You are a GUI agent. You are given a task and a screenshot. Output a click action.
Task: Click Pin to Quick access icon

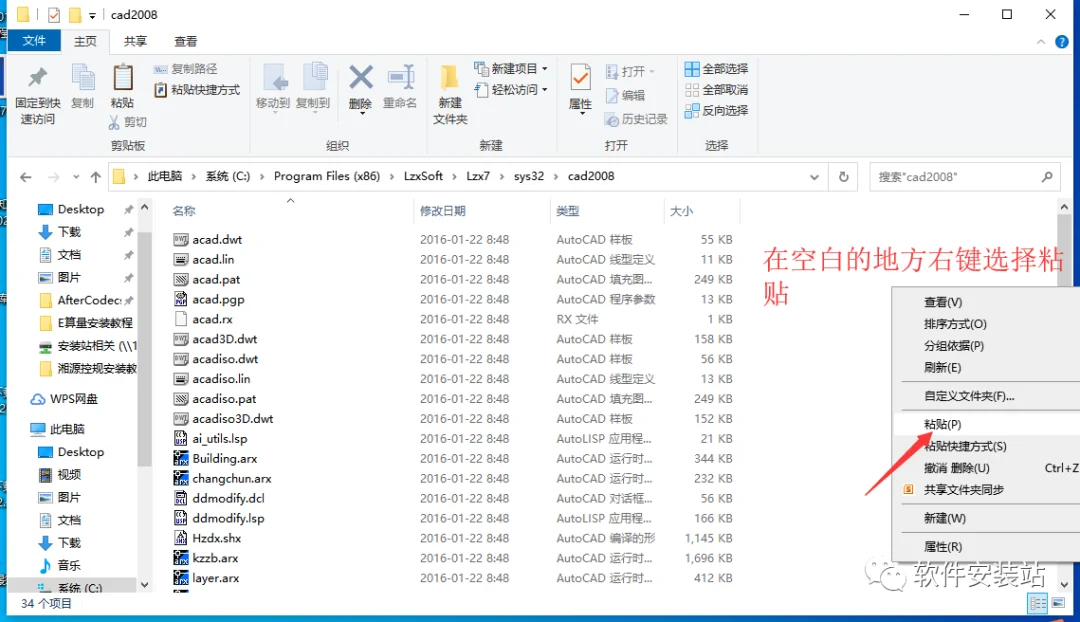click(38, 79)
